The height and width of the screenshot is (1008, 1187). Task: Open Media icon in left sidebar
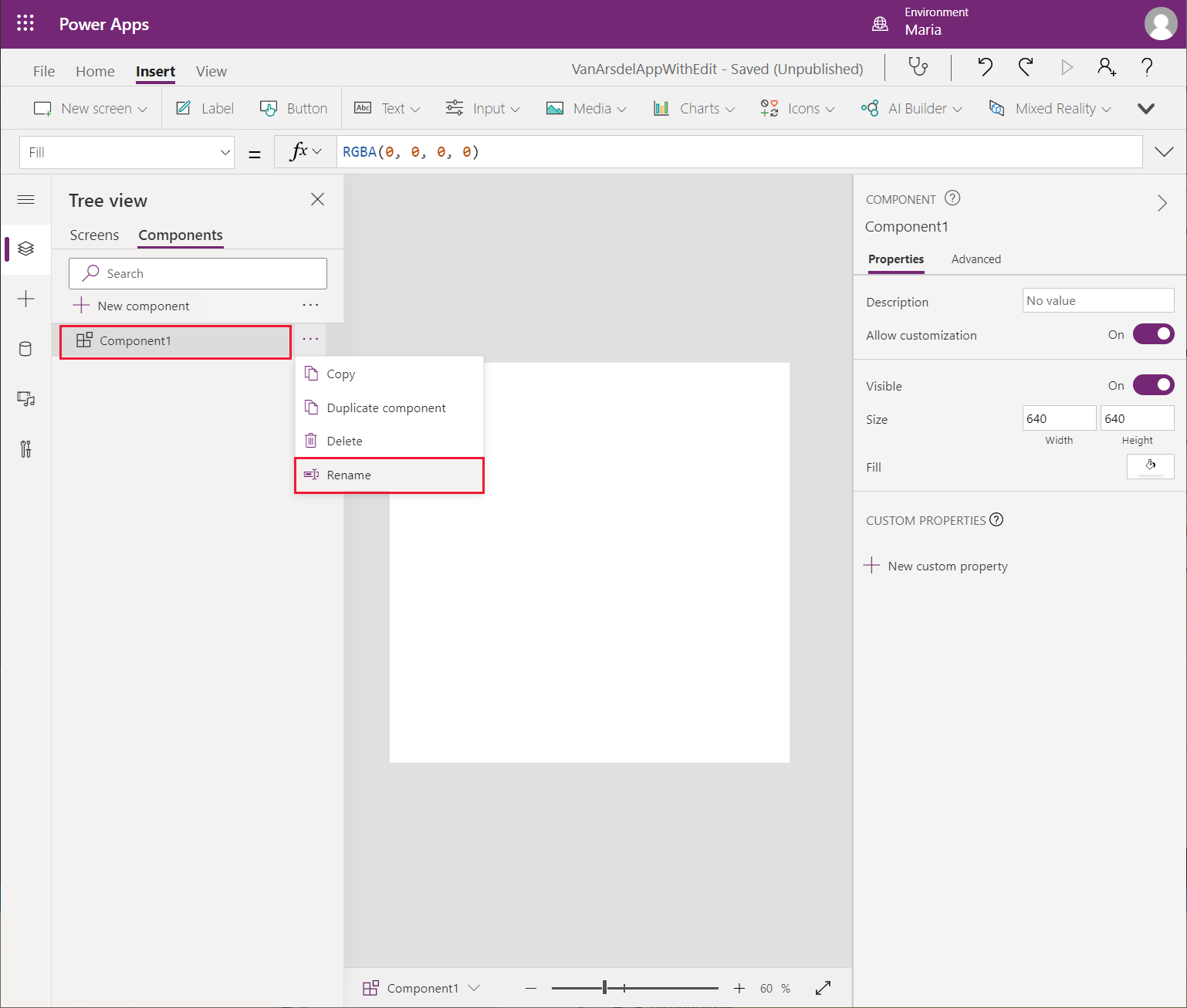pos(25,399)
